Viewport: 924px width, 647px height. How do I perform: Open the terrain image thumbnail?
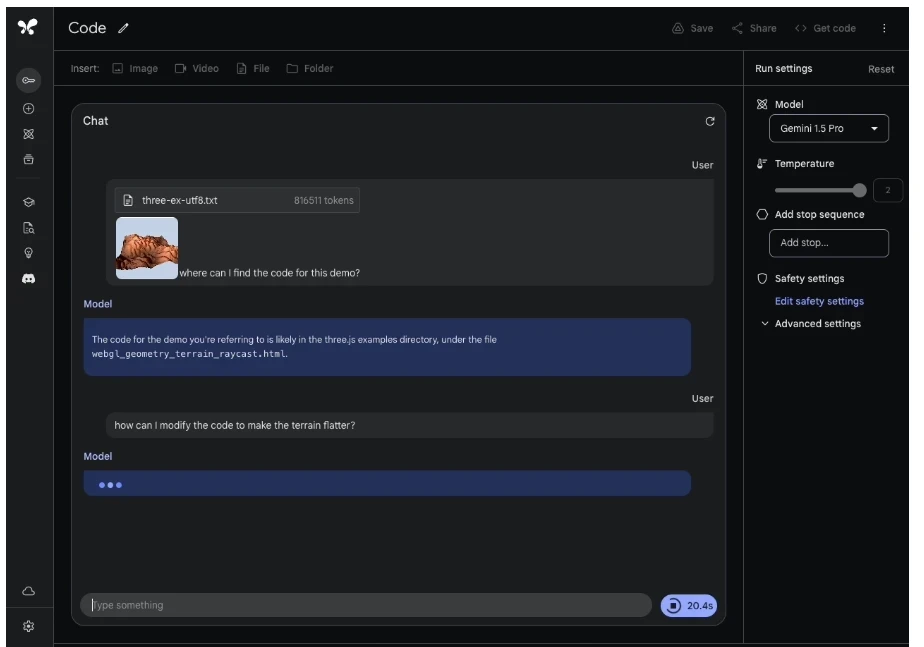(x=147, y=248)
